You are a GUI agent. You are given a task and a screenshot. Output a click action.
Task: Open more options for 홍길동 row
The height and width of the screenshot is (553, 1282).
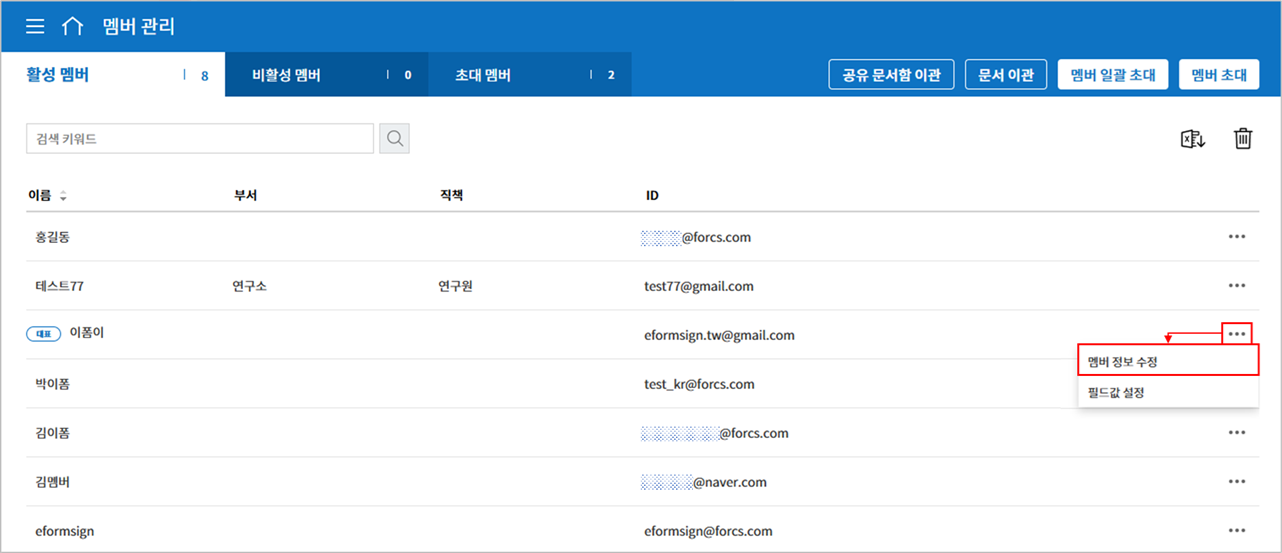(x=1237, y=237)
